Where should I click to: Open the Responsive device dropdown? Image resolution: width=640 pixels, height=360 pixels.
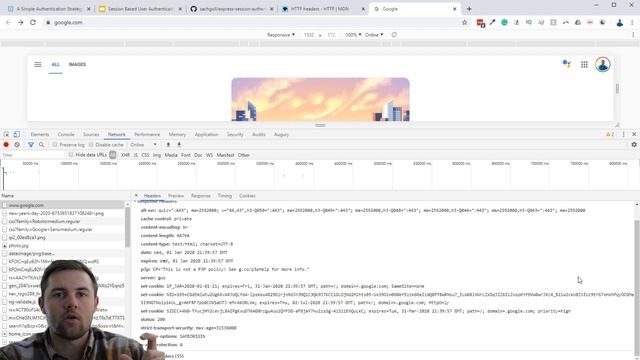281,35
